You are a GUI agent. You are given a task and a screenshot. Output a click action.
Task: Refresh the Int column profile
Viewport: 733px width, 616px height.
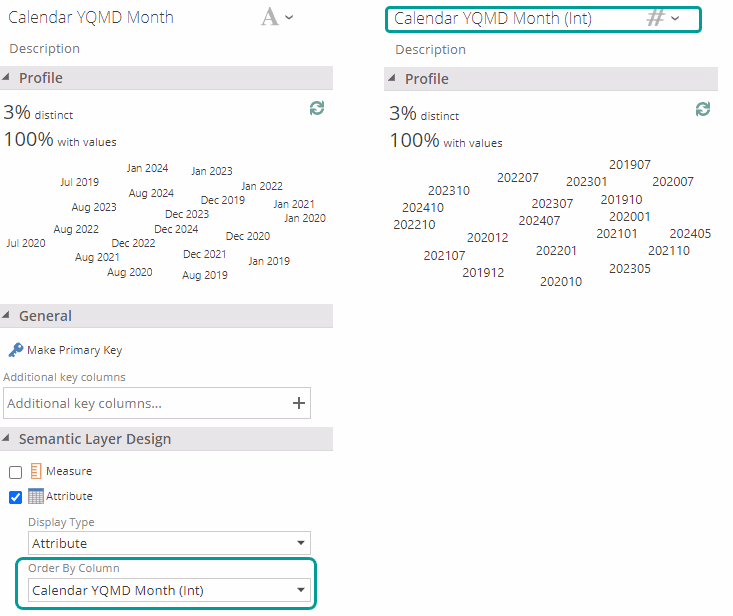(703, 109)
